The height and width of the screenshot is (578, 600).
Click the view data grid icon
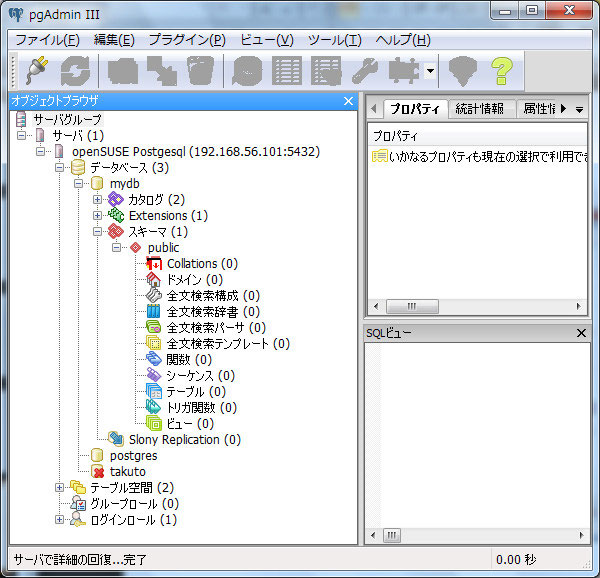point(287,71)
